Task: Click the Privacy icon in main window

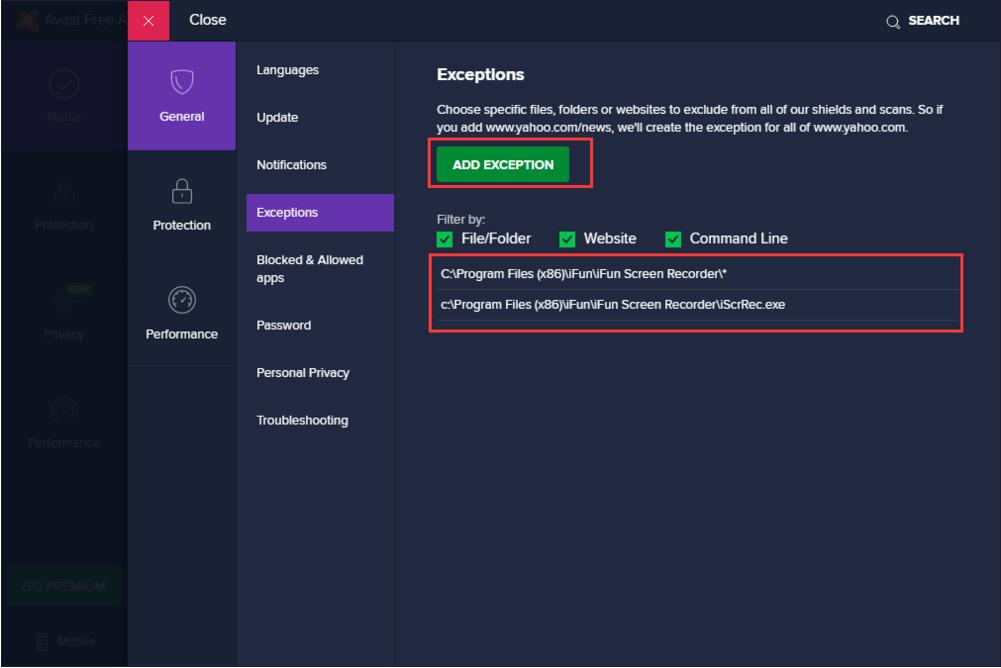Action: (64, 301)
